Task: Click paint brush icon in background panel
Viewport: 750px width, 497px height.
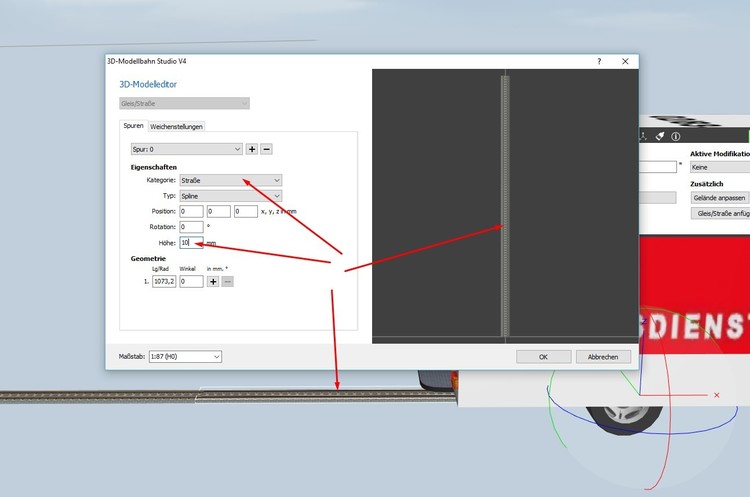Action: point(660,136)
